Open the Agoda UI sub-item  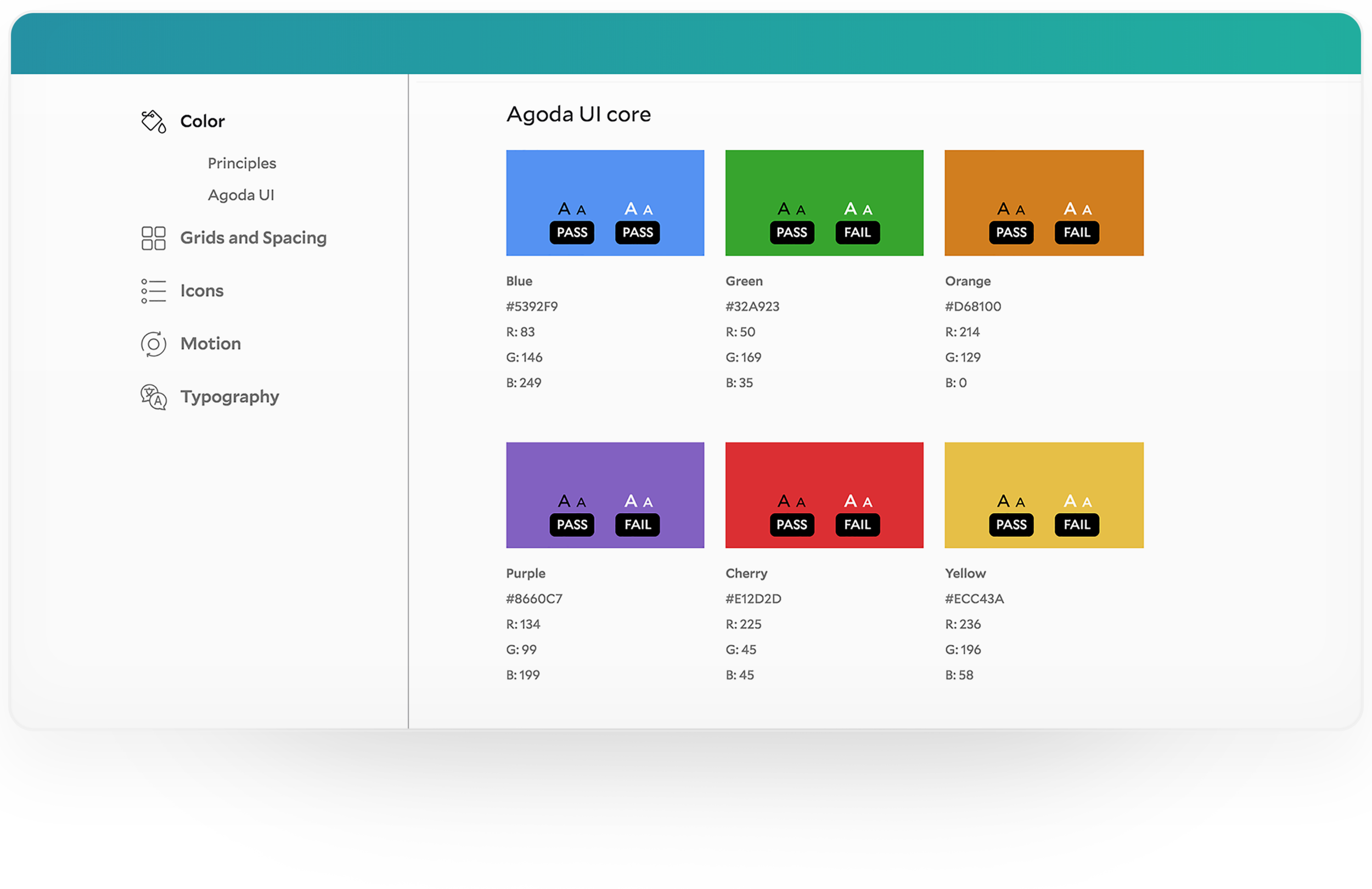click(x=241, y=195)
